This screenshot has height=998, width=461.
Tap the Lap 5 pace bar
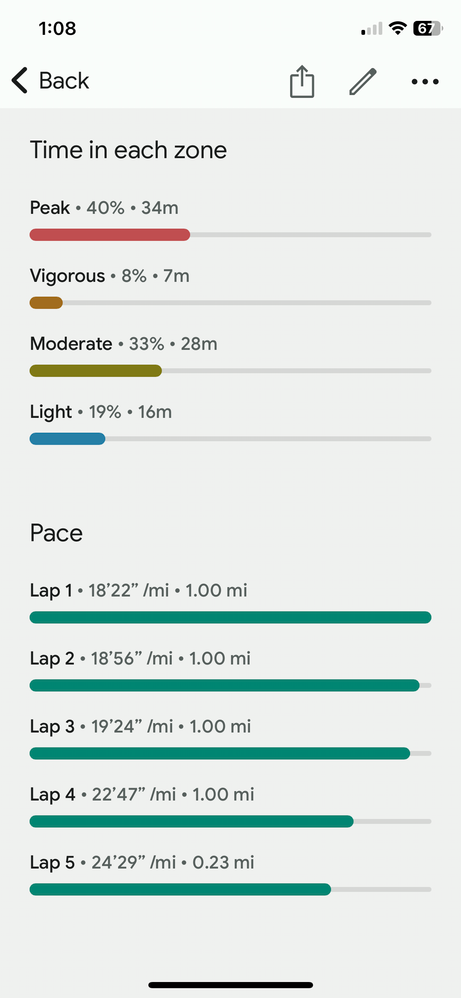pos(180,890)
